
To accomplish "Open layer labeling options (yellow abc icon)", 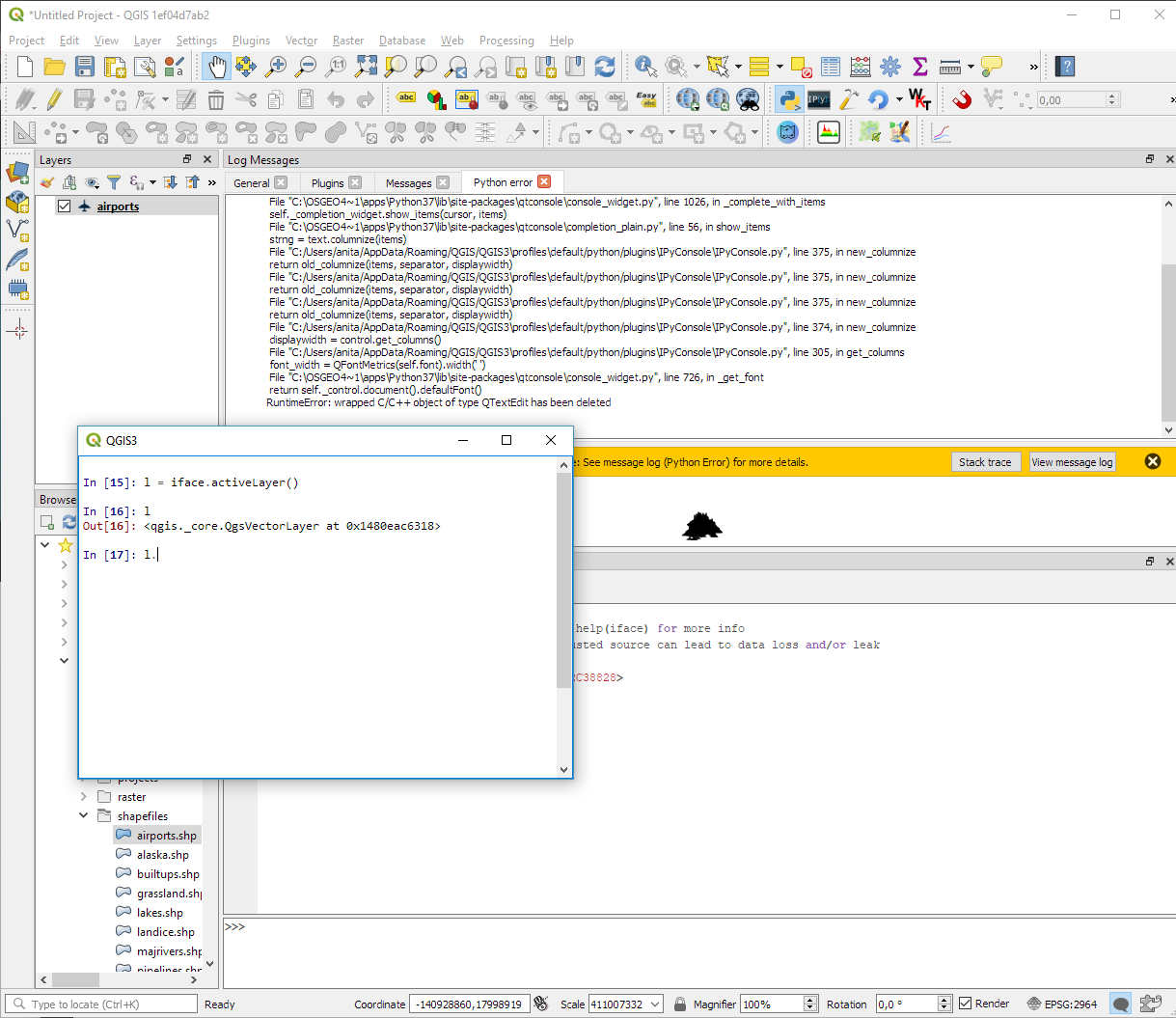I will (406, 99).
